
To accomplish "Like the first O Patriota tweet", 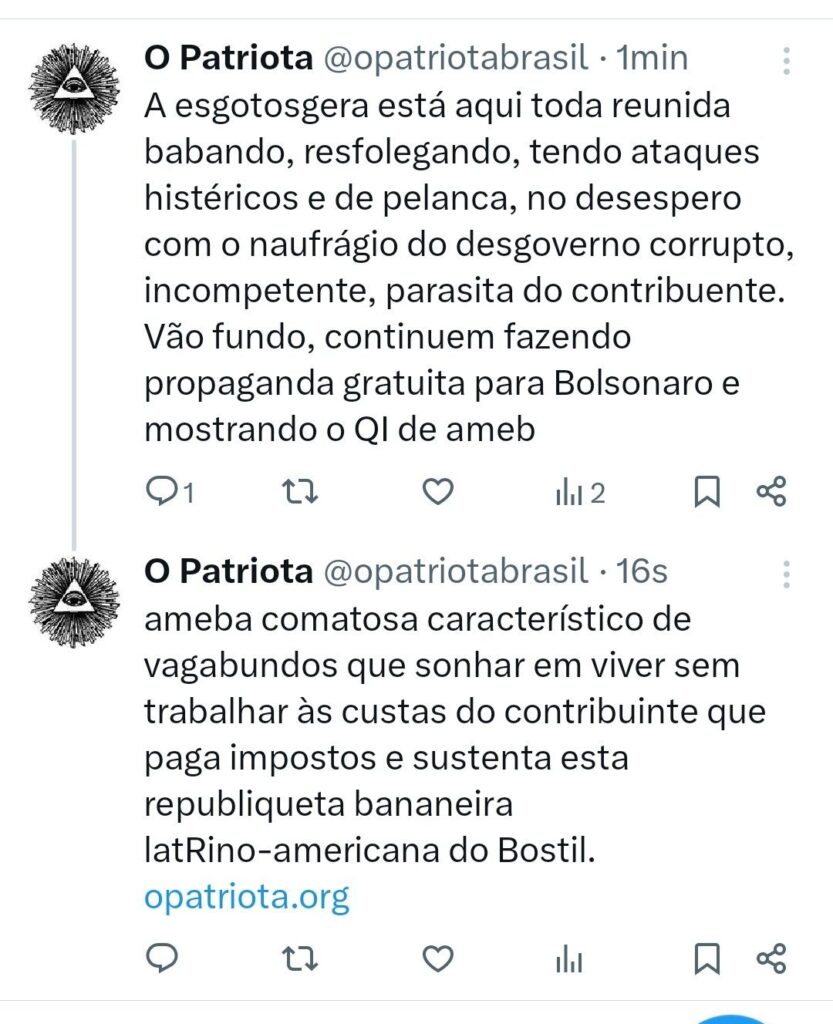I will (x=438, y=492).
